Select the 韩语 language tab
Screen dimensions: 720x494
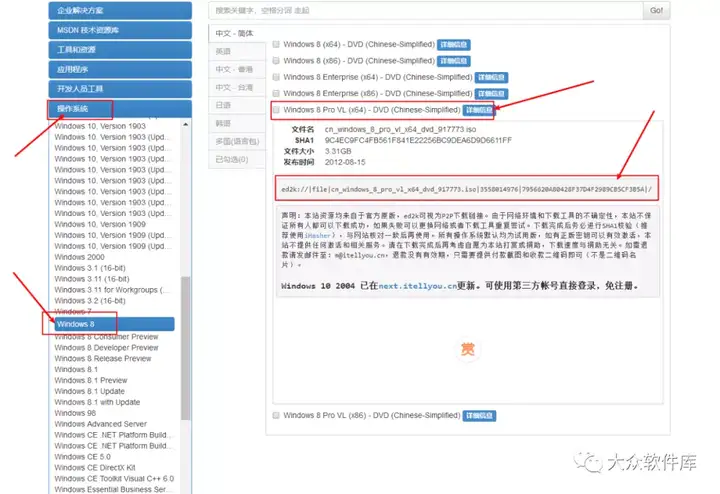[237, 124]
